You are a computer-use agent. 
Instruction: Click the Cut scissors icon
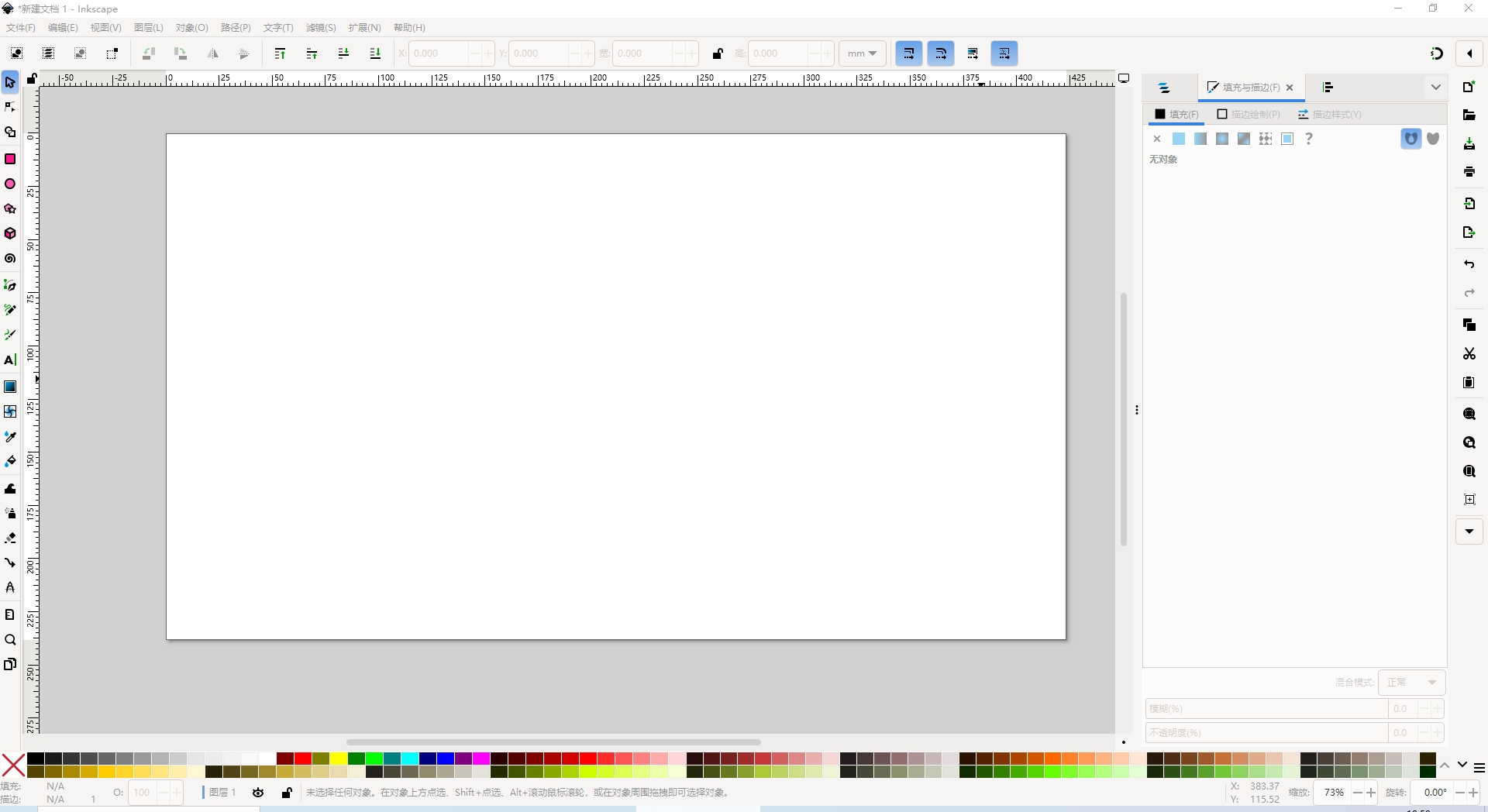[1469, 354]
